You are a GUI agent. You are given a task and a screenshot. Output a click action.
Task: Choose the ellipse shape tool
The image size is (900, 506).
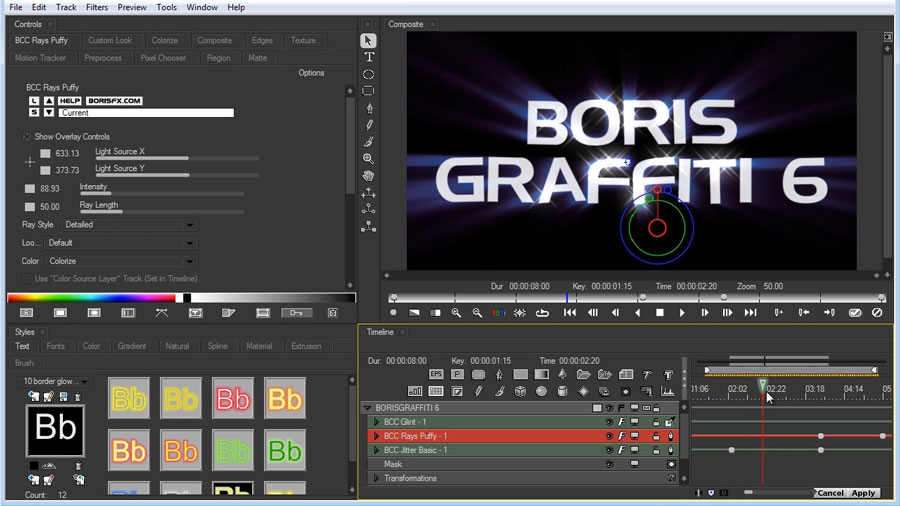coord(368,75)
